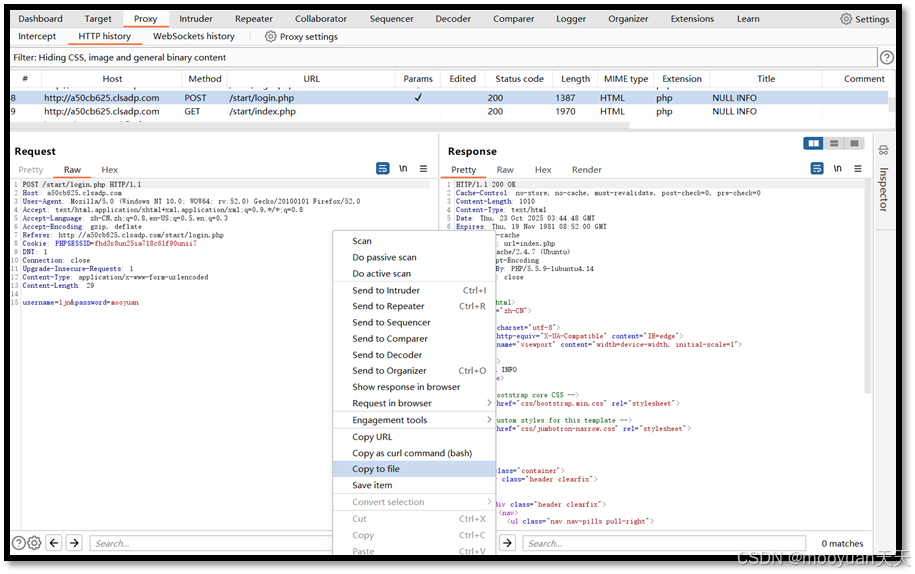Image resolution: width=915 pixels, height=574 pixels.
Task: Choose Do active scan menu entry
Action: click(x=414, y=274)
